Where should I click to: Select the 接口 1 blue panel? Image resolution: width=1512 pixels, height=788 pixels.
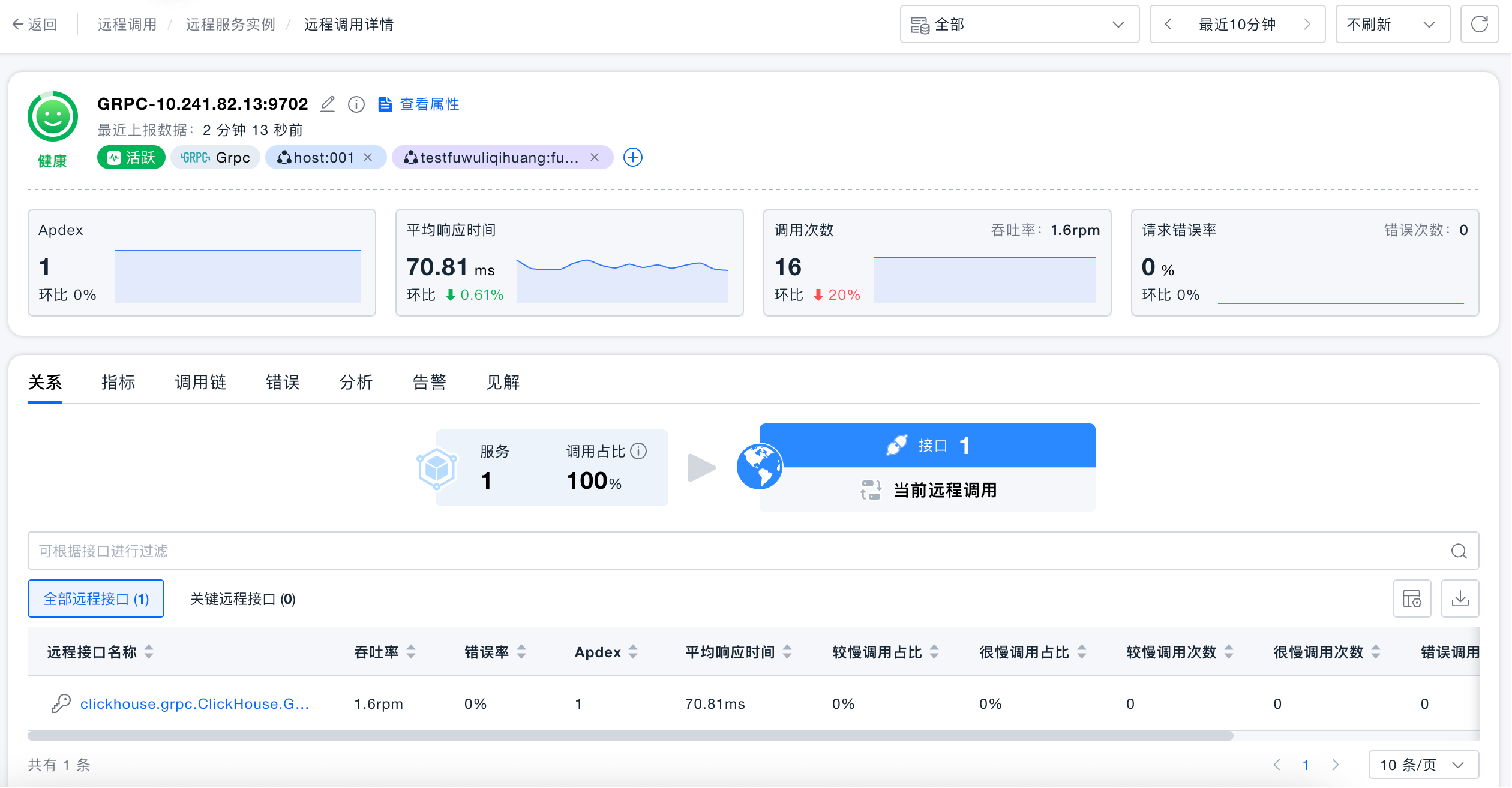click(x=928, y=446)
